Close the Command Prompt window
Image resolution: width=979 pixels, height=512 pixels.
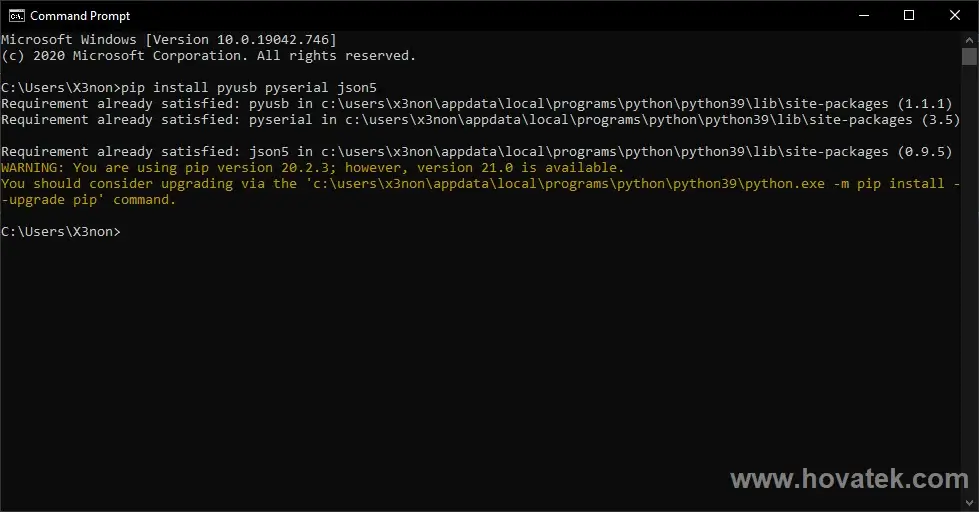pos(955,16)
